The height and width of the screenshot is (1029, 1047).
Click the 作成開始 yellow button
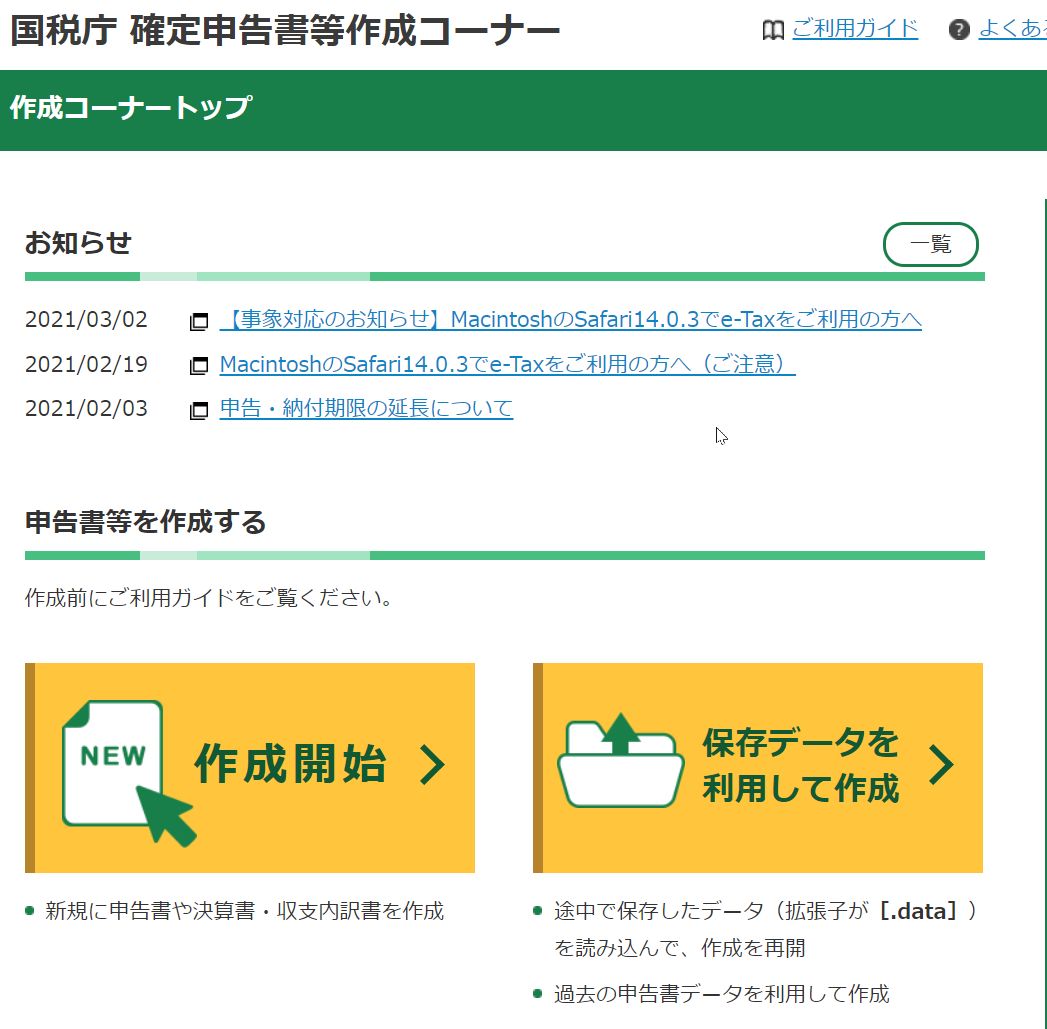(250, 767)
